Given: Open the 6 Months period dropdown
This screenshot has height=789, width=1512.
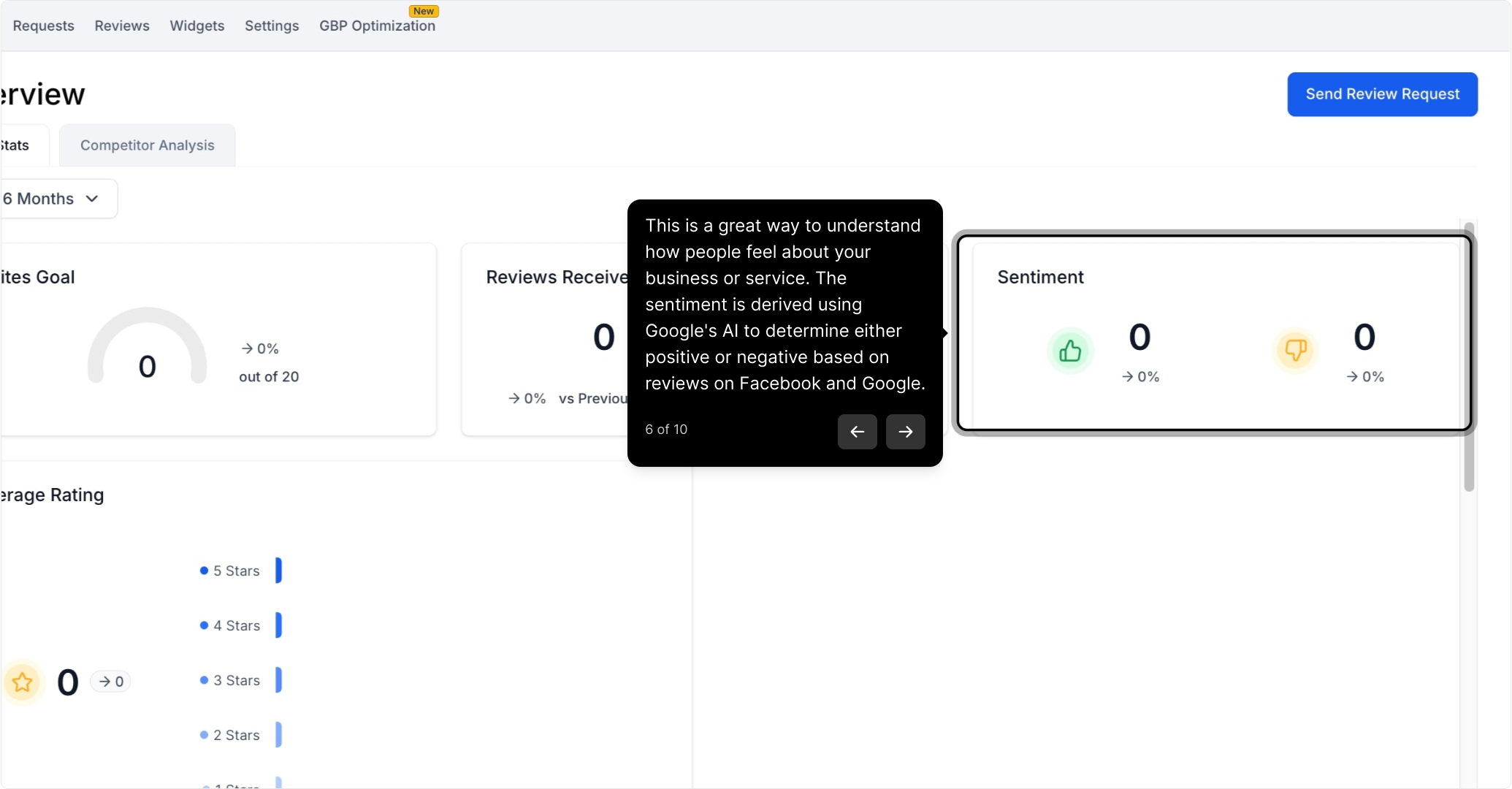Looking at the screenshot, I should coord(58,199).
